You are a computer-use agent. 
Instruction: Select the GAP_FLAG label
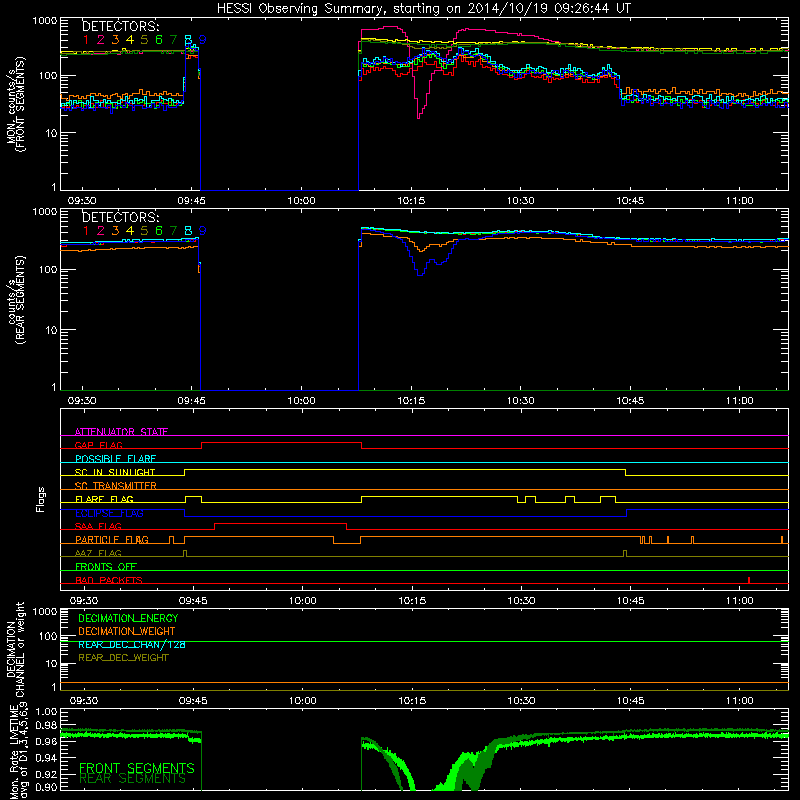point(98,445)
